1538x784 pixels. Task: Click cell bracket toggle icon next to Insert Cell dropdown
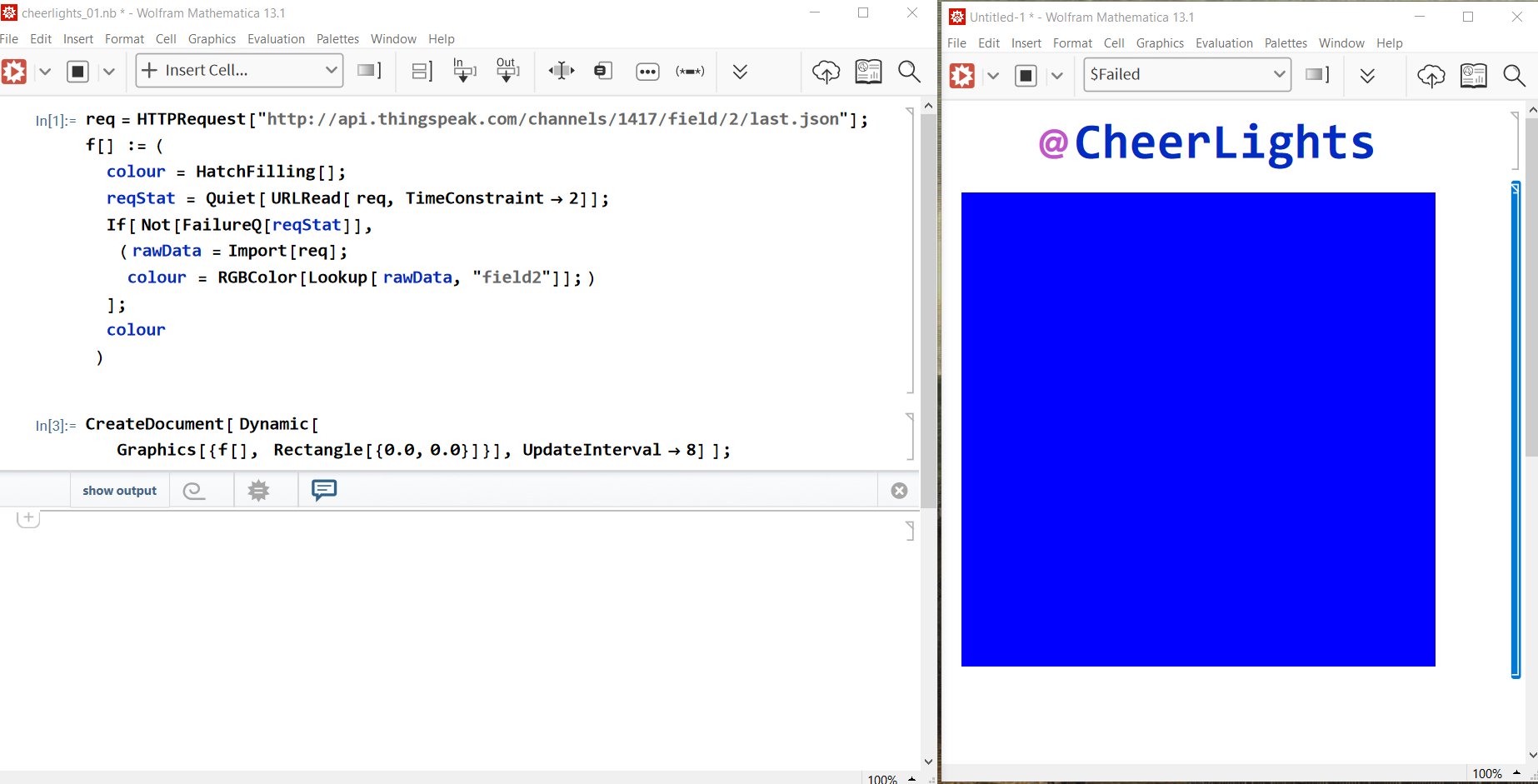(368, 71)
